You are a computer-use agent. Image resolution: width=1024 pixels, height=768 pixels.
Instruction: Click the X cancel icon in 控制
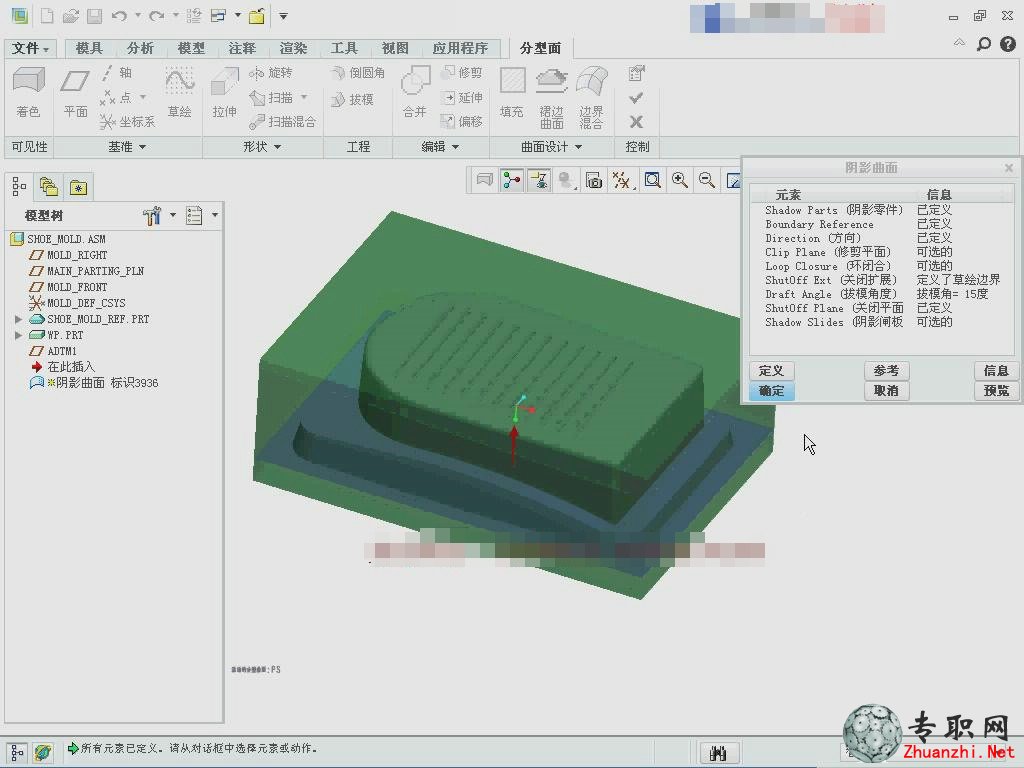[636, 121]
